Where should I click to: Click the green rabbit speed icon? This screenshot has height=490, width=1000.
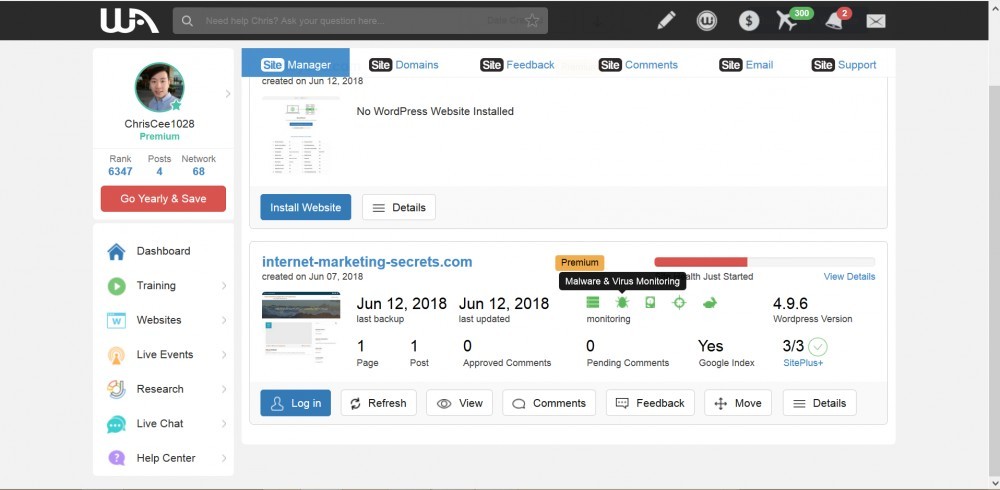(x=709, y=302)
